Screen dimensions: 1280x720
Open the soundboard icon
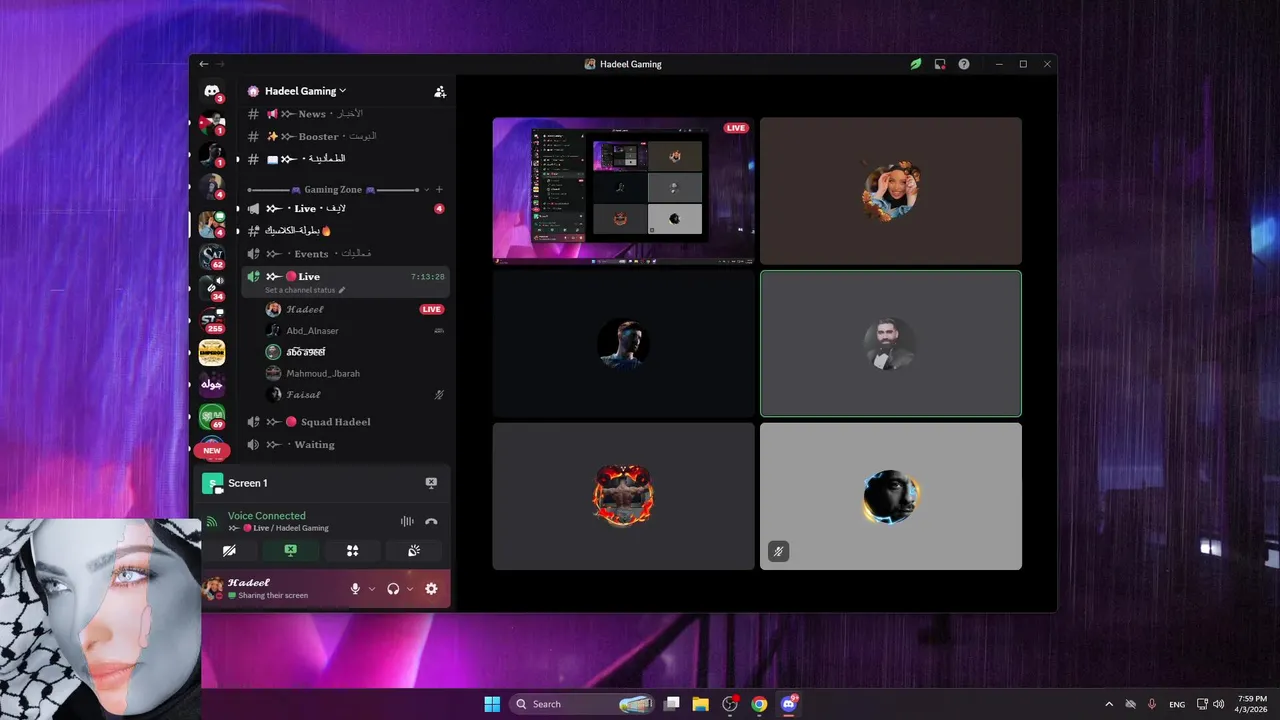(414, 551)
